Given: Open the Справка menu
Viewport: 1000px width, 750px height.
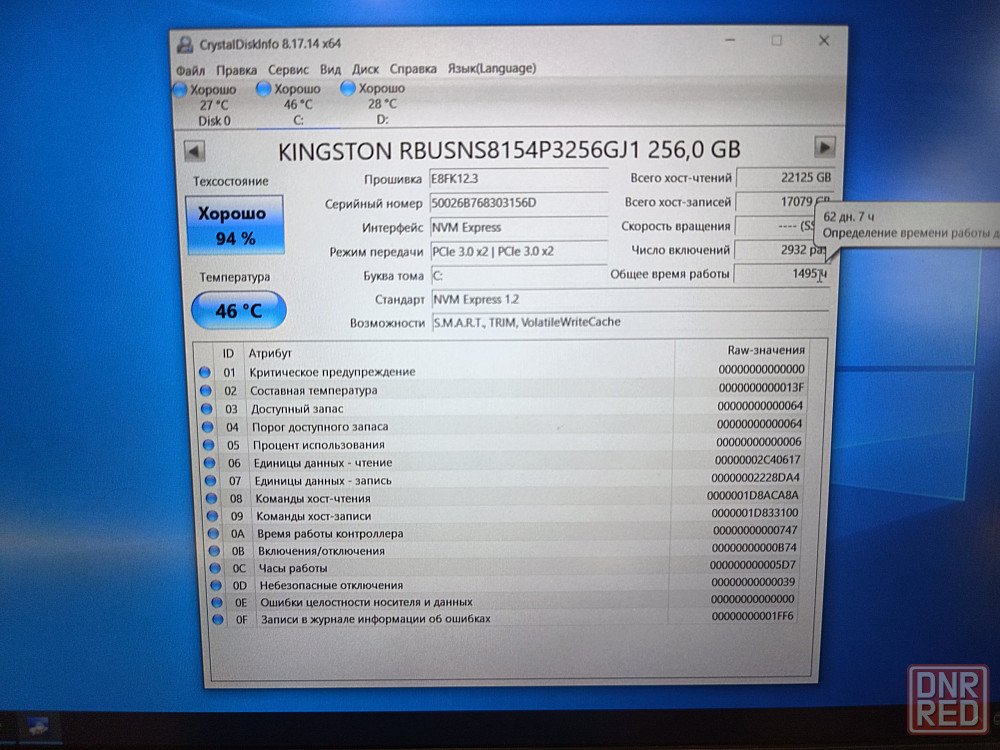Looking at the screenshot, I should tap(413, 69).
